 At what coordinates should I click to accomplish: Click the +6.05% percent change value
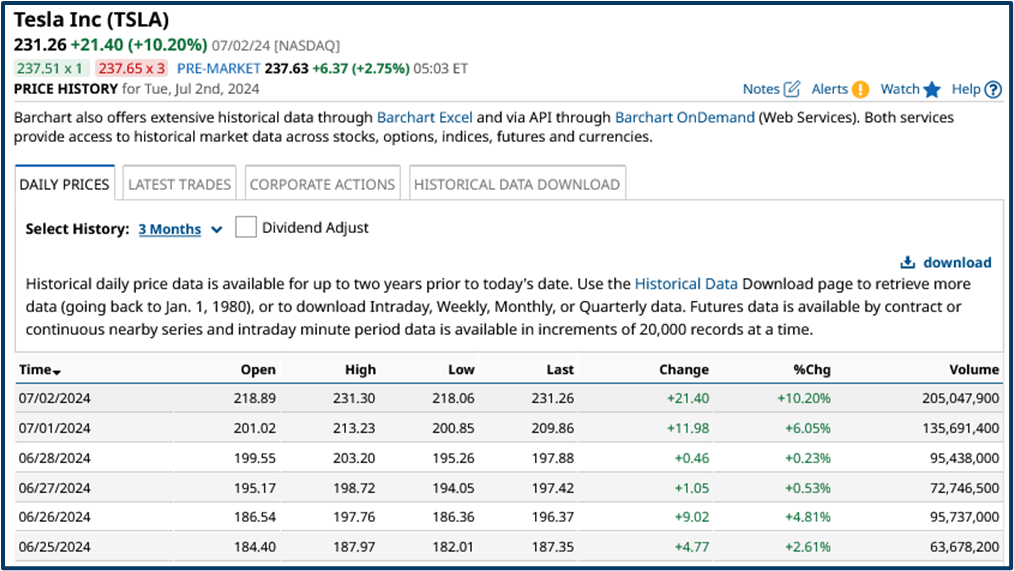click(x=808, y=428)
